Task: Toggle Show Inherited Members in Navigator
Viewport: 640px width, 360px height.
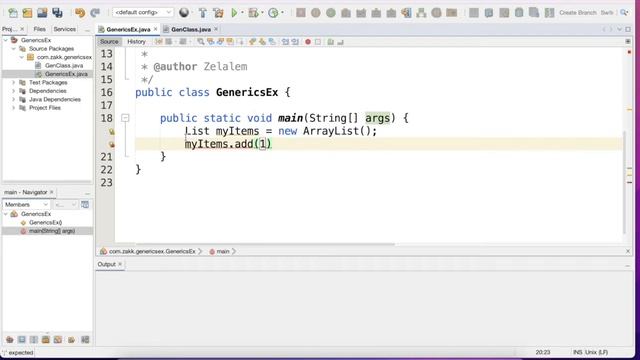Action: (x=10, y=340)
